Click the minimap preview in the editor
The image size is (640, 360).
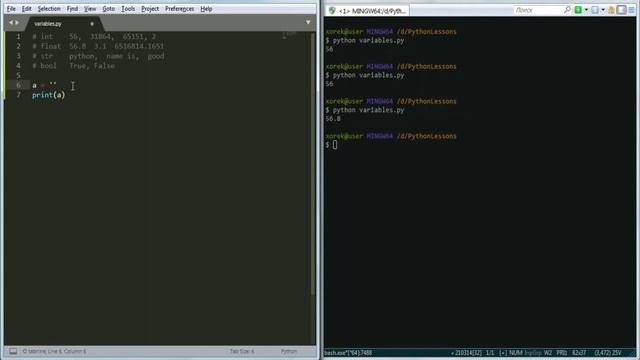289,36
